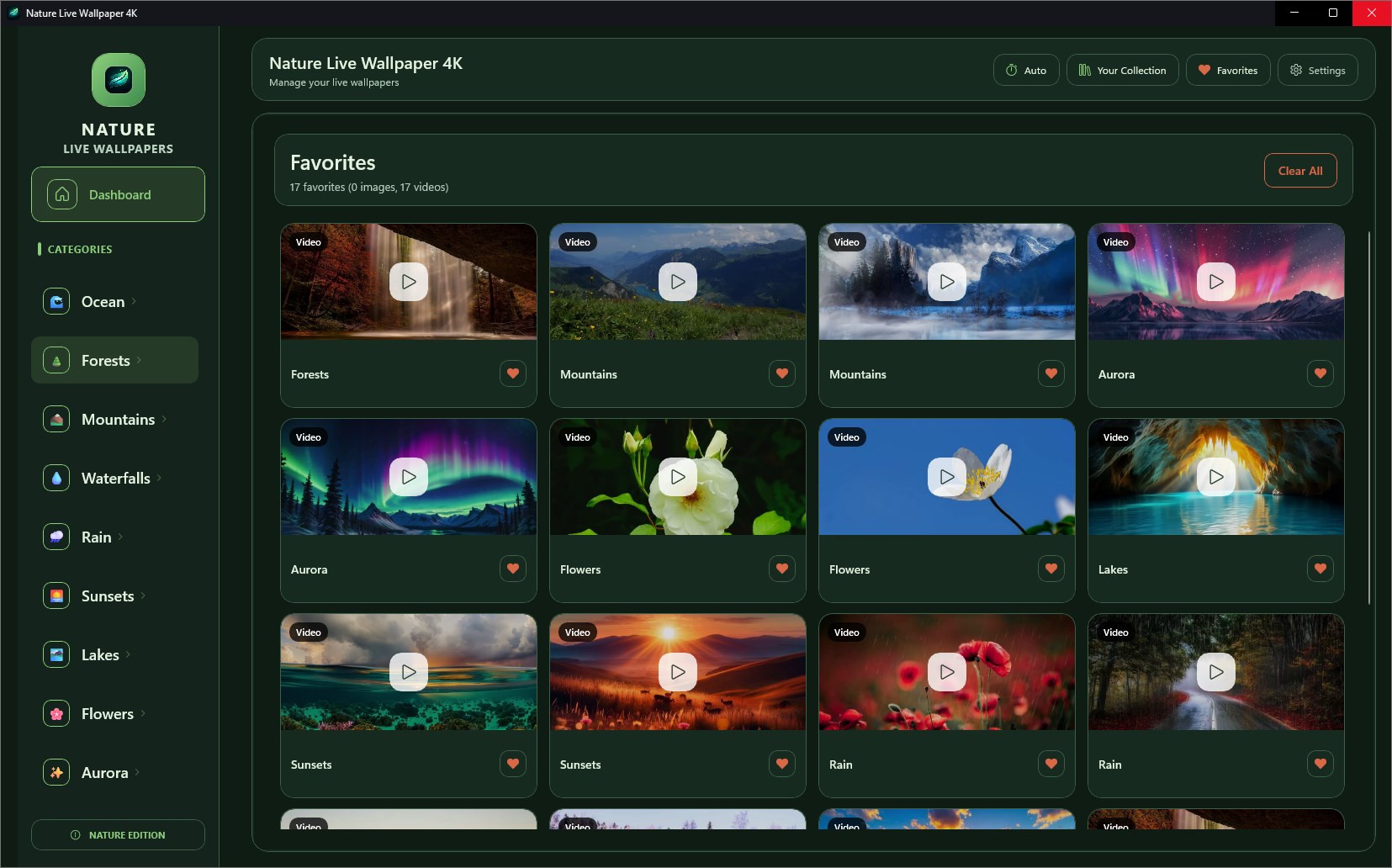The image size is (1392, 868).
Task: Click the chevron beside Lakes in sidebar
Action: [128, 654]
